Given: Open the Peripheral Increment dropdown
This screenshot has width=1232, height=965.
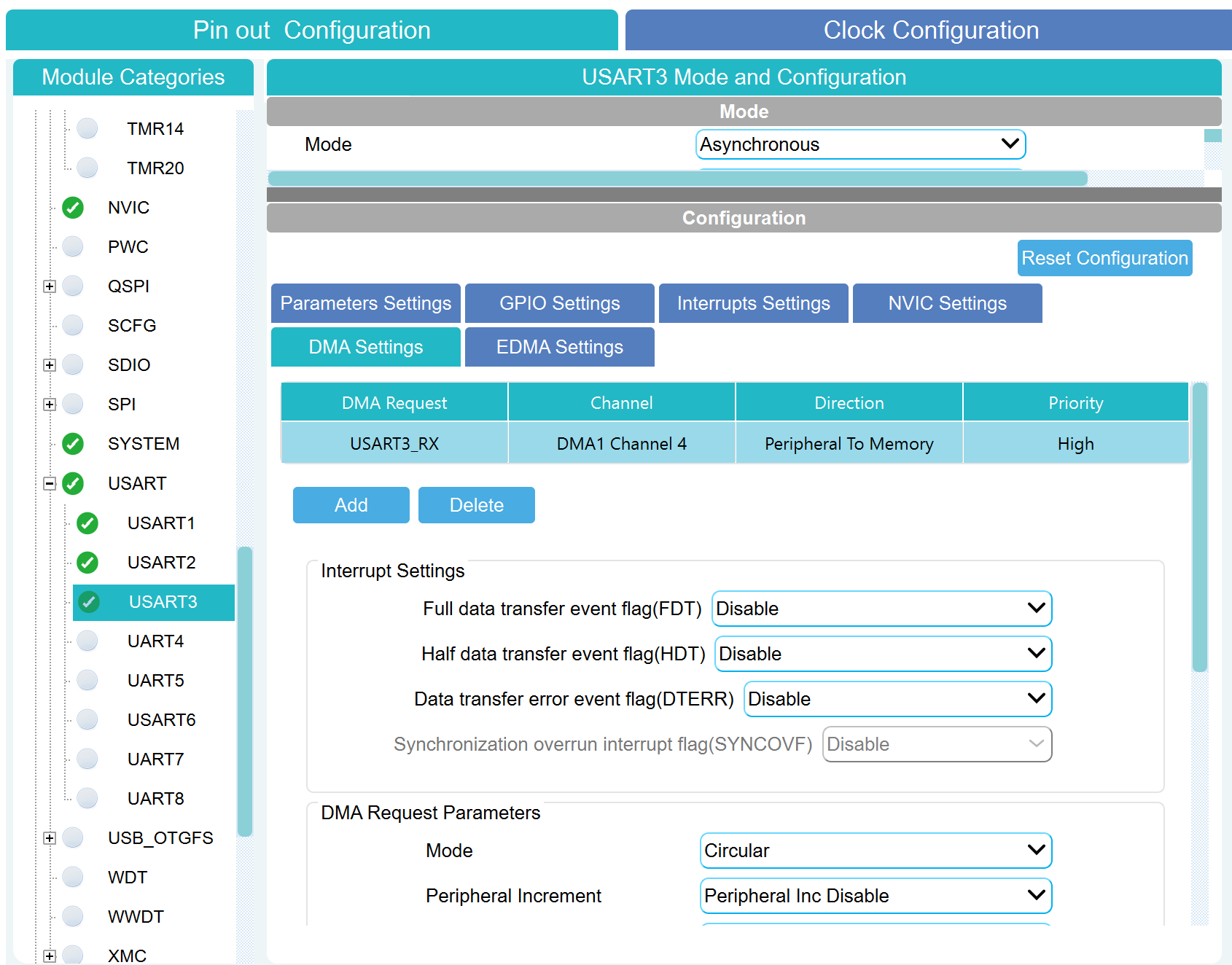Looking at the screenshot, I should [x=876, y=896].
